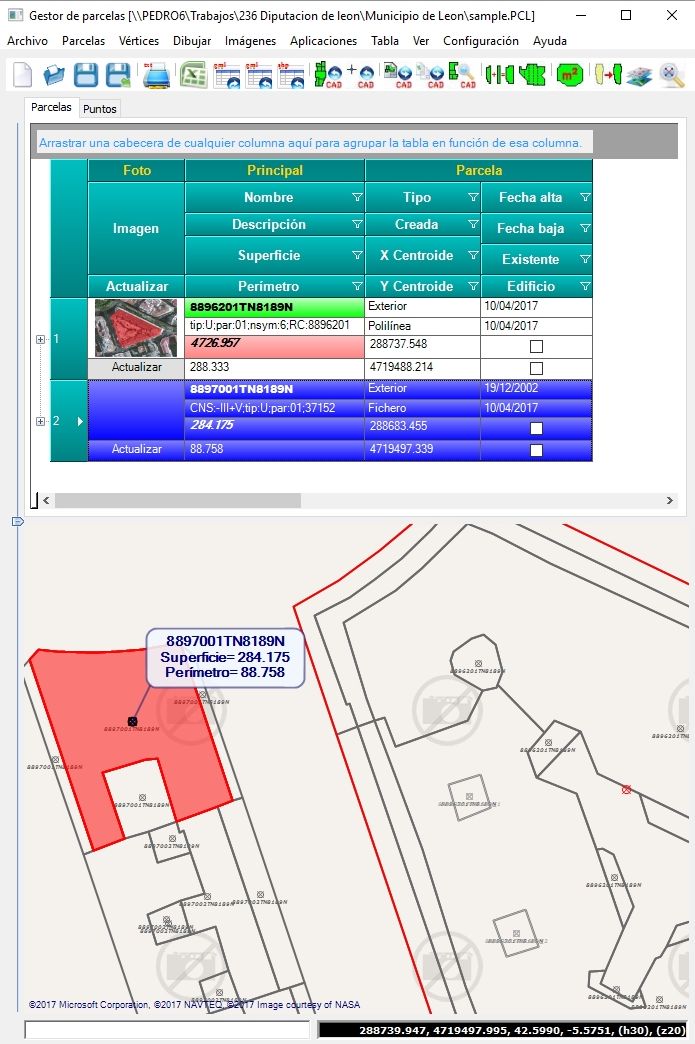Click the faded document CAD export icon
The image size is (695, 1044).
[x=430, y=75]
